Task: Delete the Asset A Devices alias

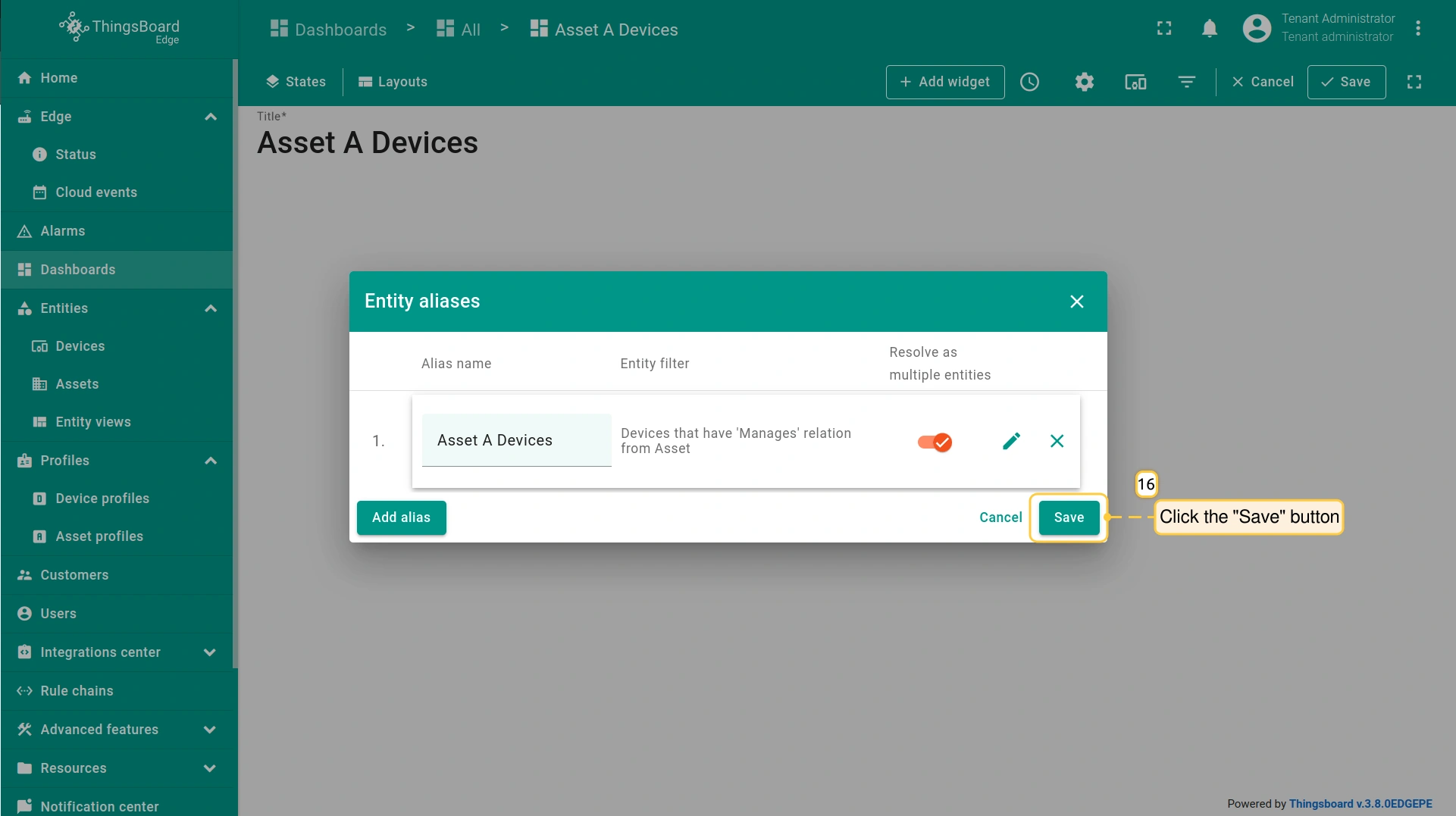Action: pos(1057,441)
